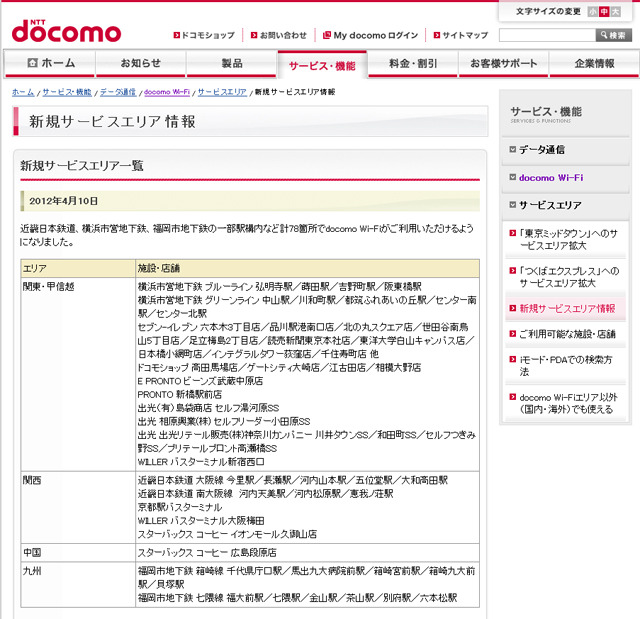Viewport: 640px width, 619px height.
Task: Open iモード・PDAでの検索方法 link
Action: (566, 366)
